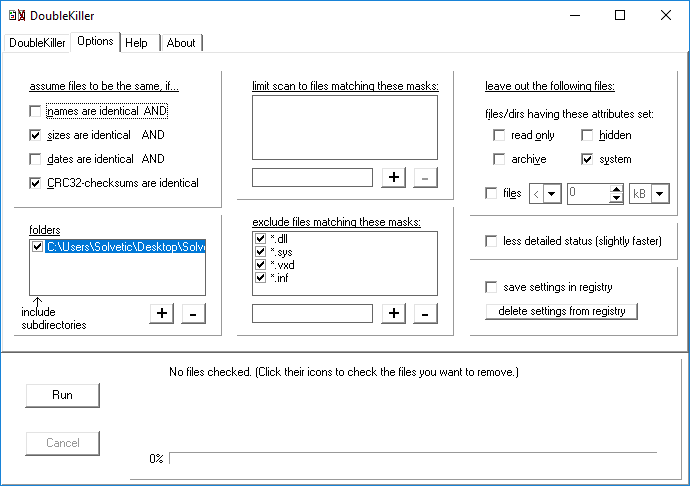Click the limit-scan mask input field

click(x=312, y=177)
